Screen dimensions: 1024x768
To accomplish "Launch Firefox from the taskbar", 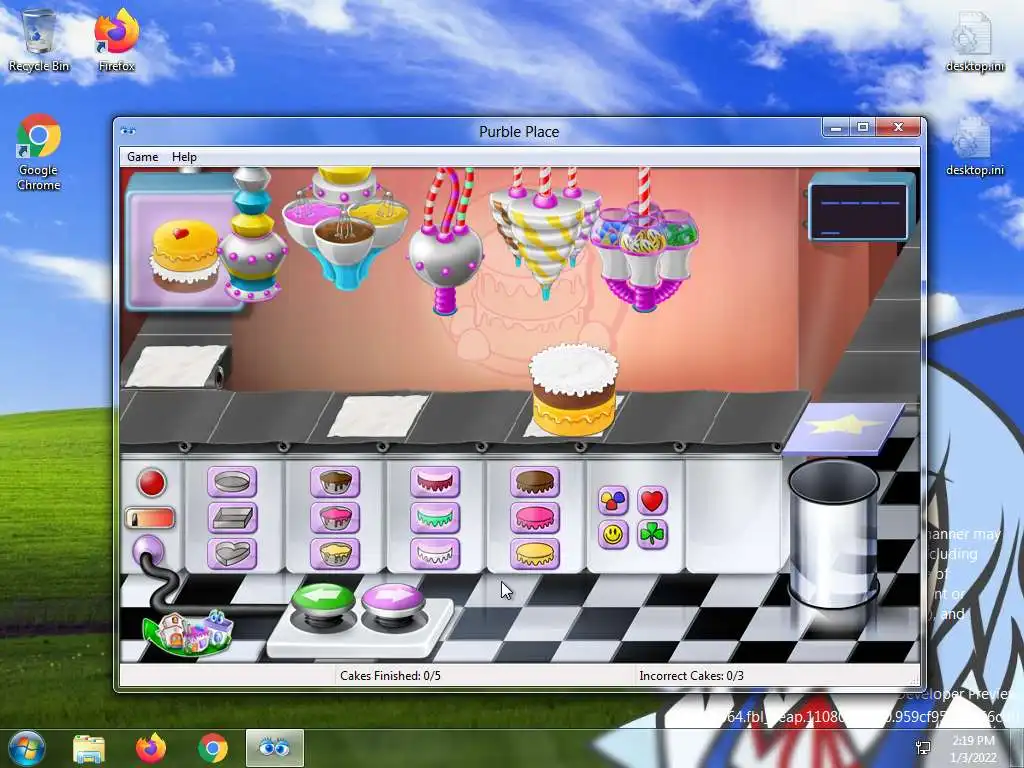I will click(150, 748).
